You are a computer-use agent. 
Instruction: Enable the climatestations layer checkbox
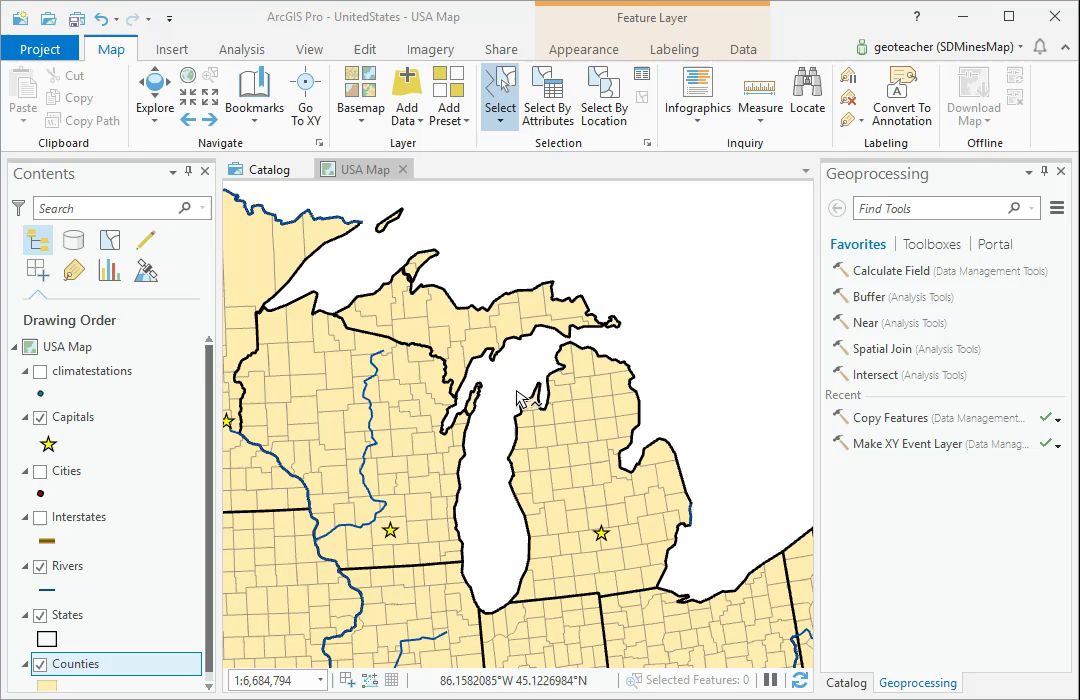click(40, 371)
